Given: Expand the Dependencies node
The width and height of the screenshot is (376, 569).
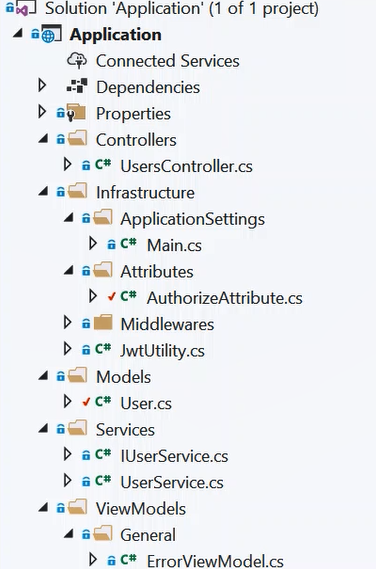Looking at the screenshot, I should pos(42,86).
